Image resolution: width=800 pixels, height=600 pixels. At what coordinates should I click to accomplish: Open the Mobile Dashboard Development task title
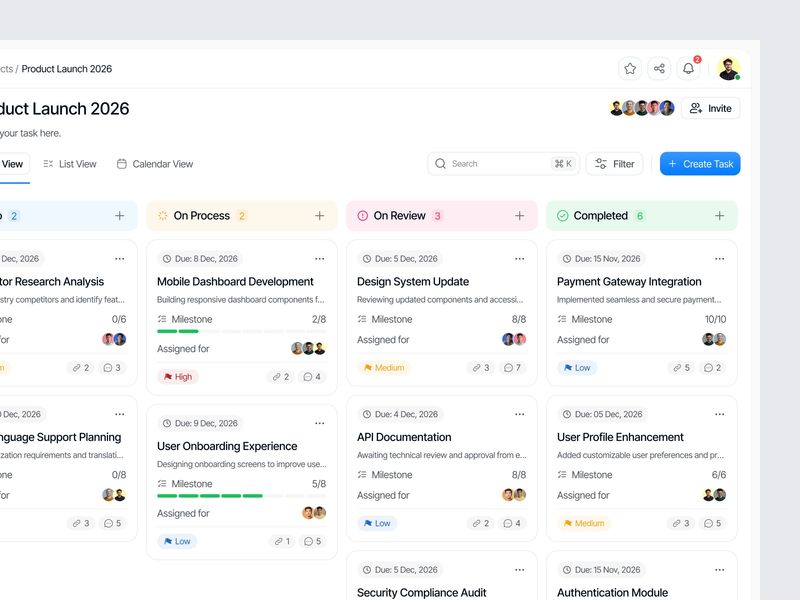click(235, 282)
